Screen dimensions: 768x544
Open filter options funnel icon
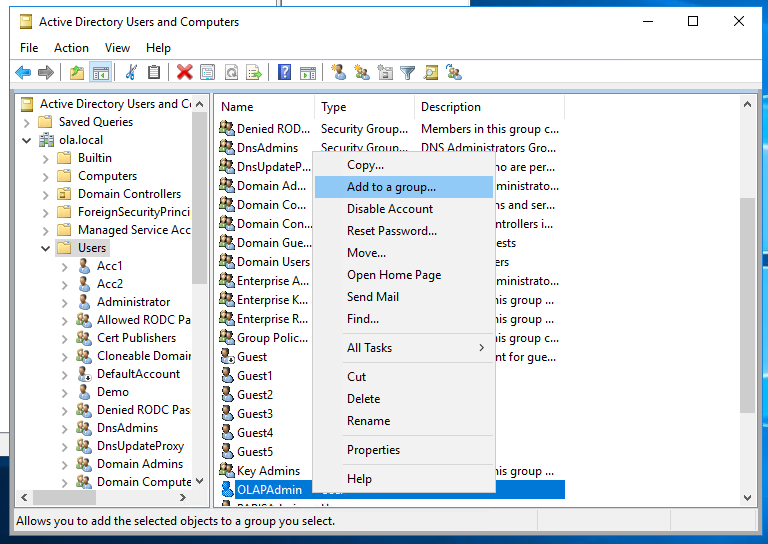click(x=408, y=73)
